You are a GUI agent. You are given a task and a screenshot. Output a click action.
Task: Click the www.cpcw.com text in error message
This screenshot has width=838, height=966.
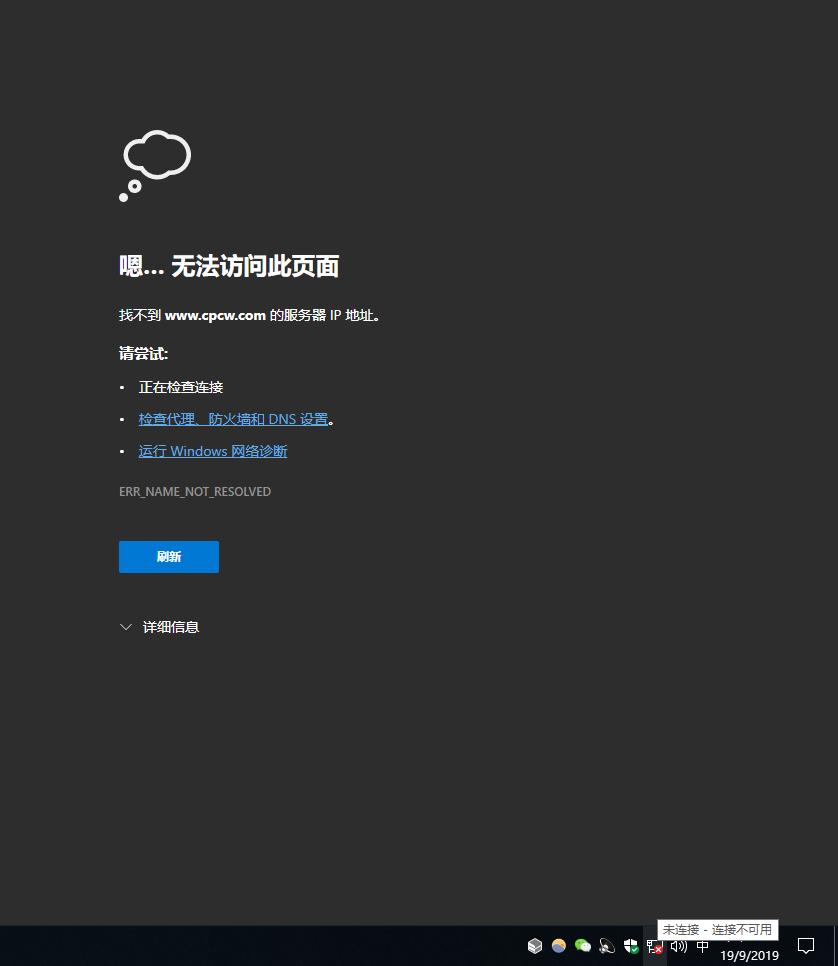click(215, 315)
